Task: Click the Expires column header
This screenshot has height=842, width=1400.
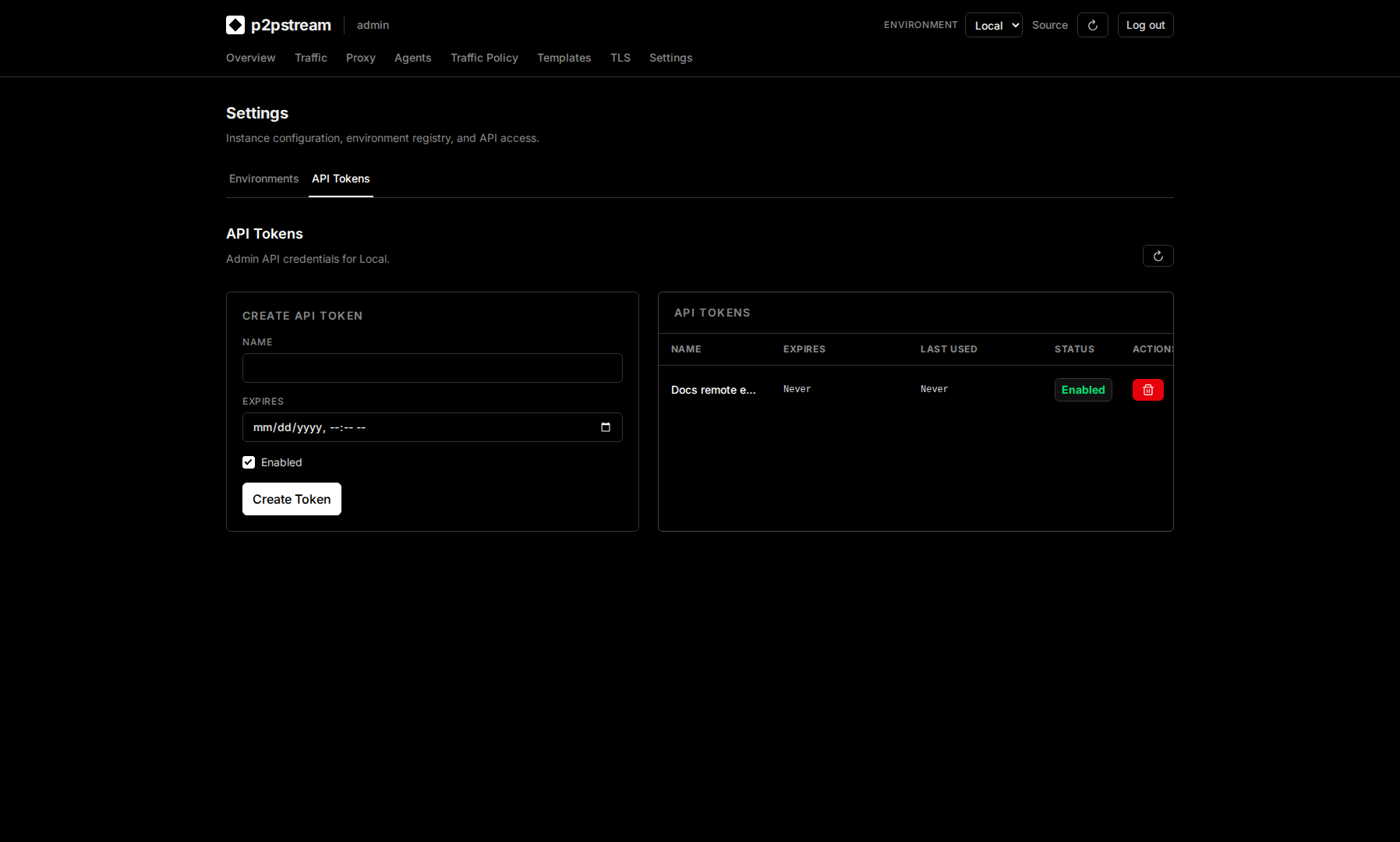Action: (x=804, y=349)
